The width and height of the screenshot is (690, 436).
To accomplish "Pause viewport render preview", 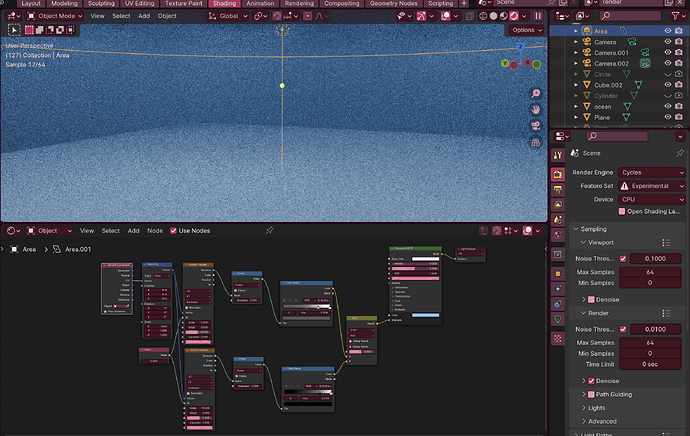I will click(538, 16).
